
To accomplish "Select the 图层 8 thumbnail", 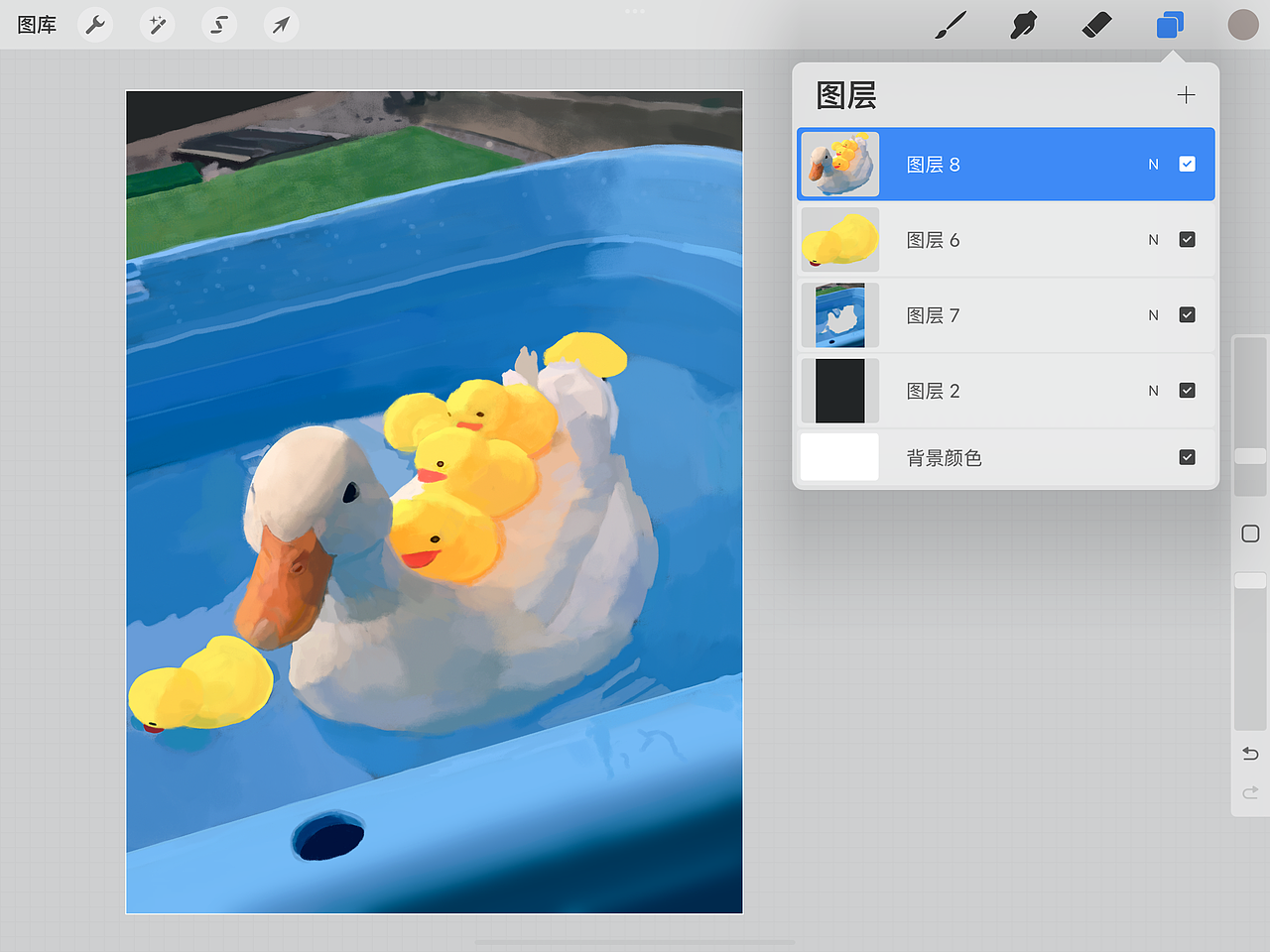I will pyautogui.click(x=839, y=165).
